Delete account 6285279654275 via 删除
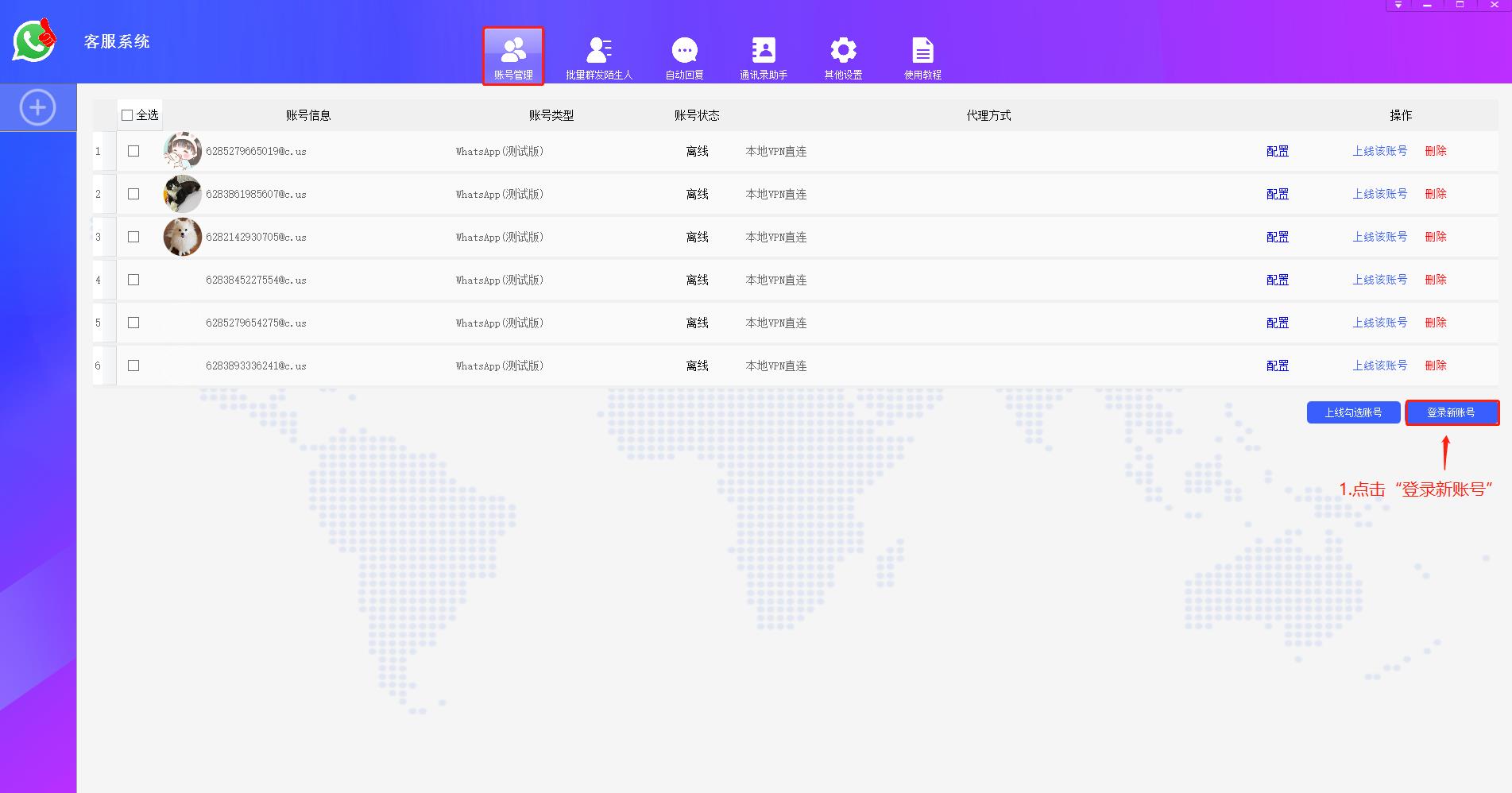 [x=1435, y=323]
